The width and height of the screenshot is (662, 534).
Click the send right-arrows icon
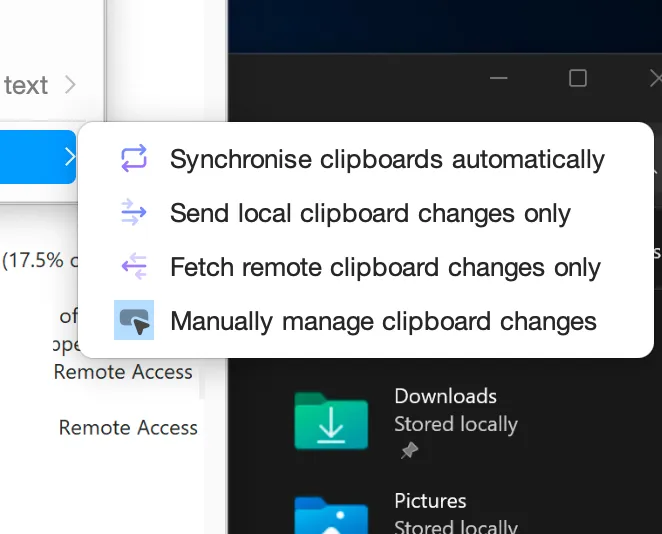click(134, 212)
